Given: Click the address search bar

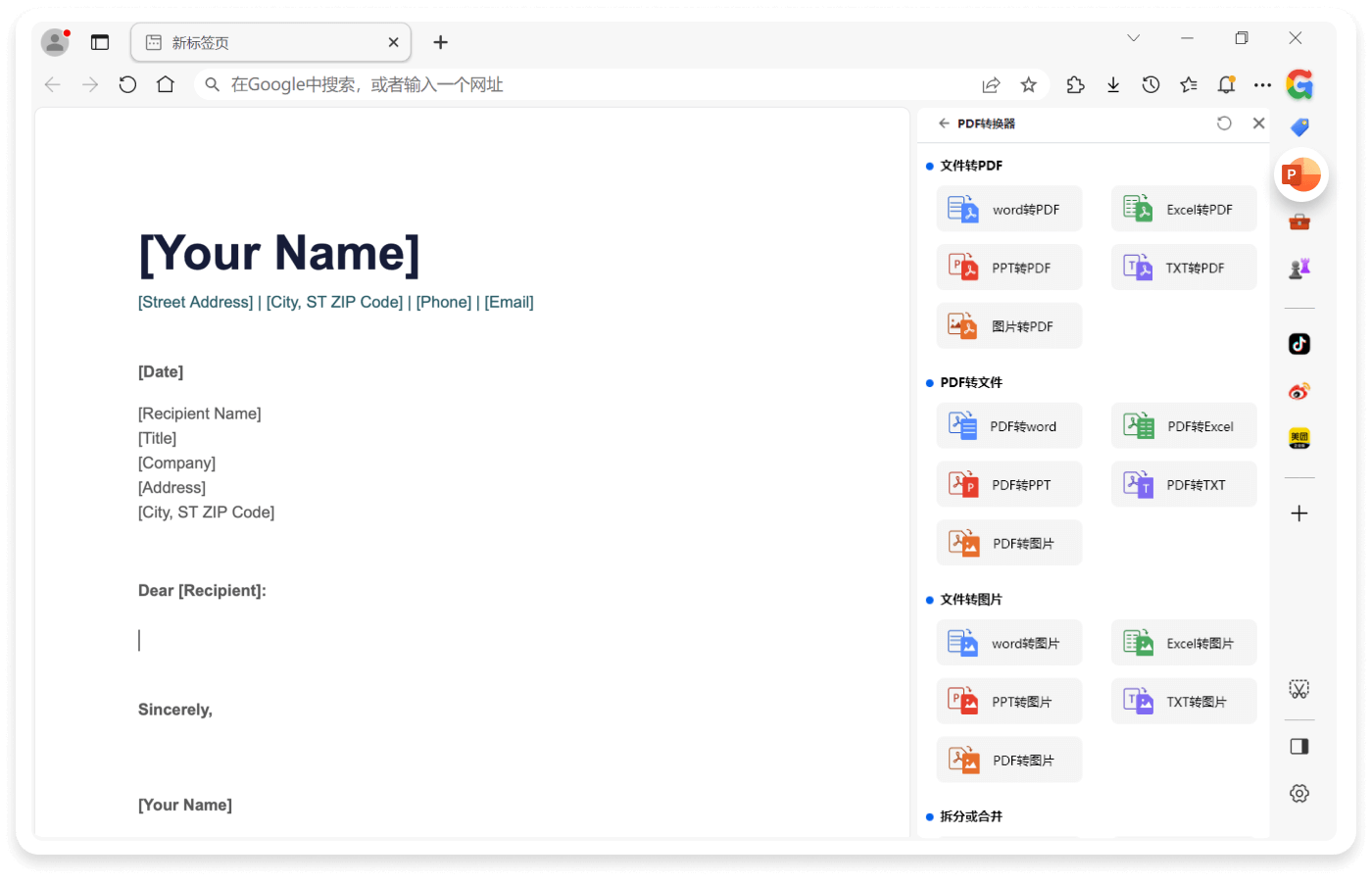Looking at the screenshot, I should [x=588, y=85].
